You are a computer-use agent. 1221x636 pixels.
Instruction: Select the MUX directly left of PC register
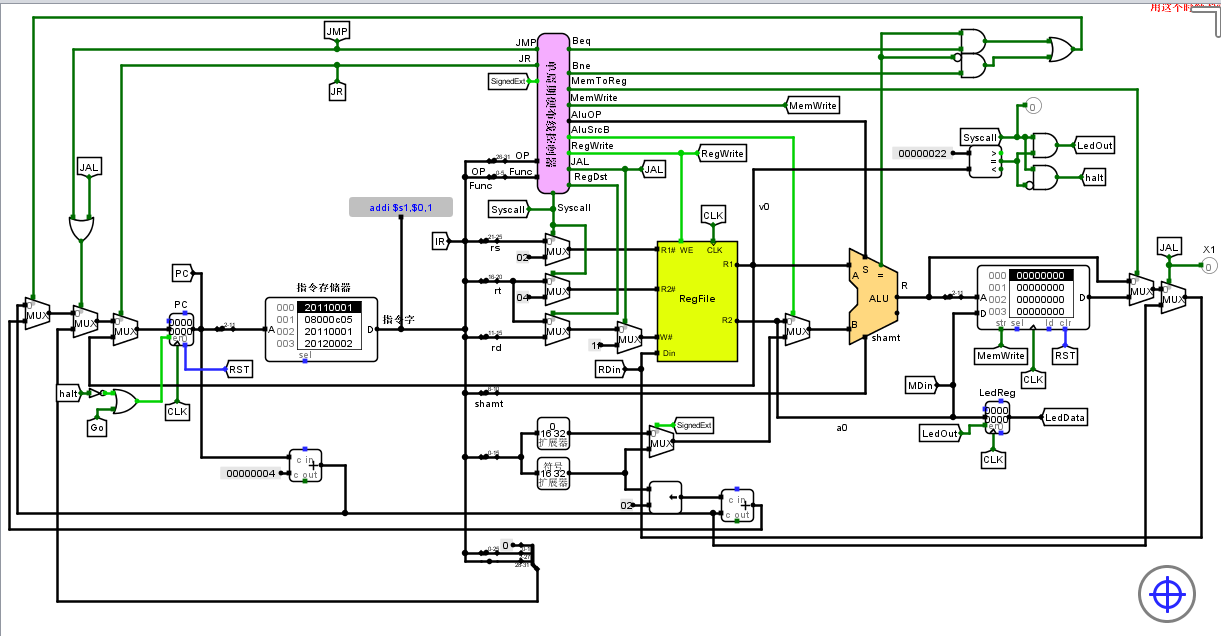pyautogui.click(x=125, y=329)
